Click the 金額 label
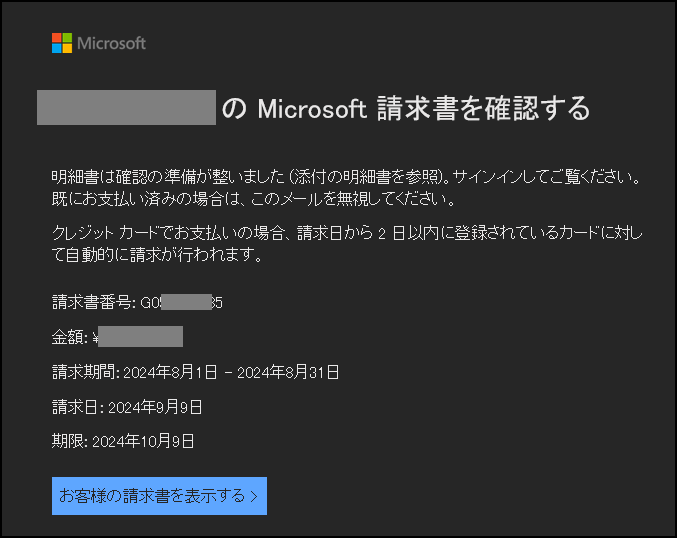This screenshot has height=538, width=677. [70, 337]
